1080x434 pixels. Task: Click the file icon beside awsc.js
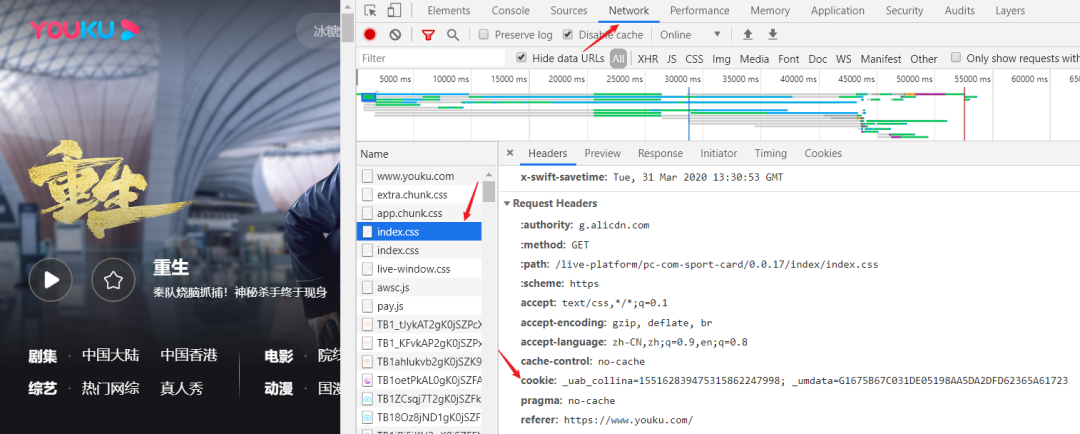point(367,287)
